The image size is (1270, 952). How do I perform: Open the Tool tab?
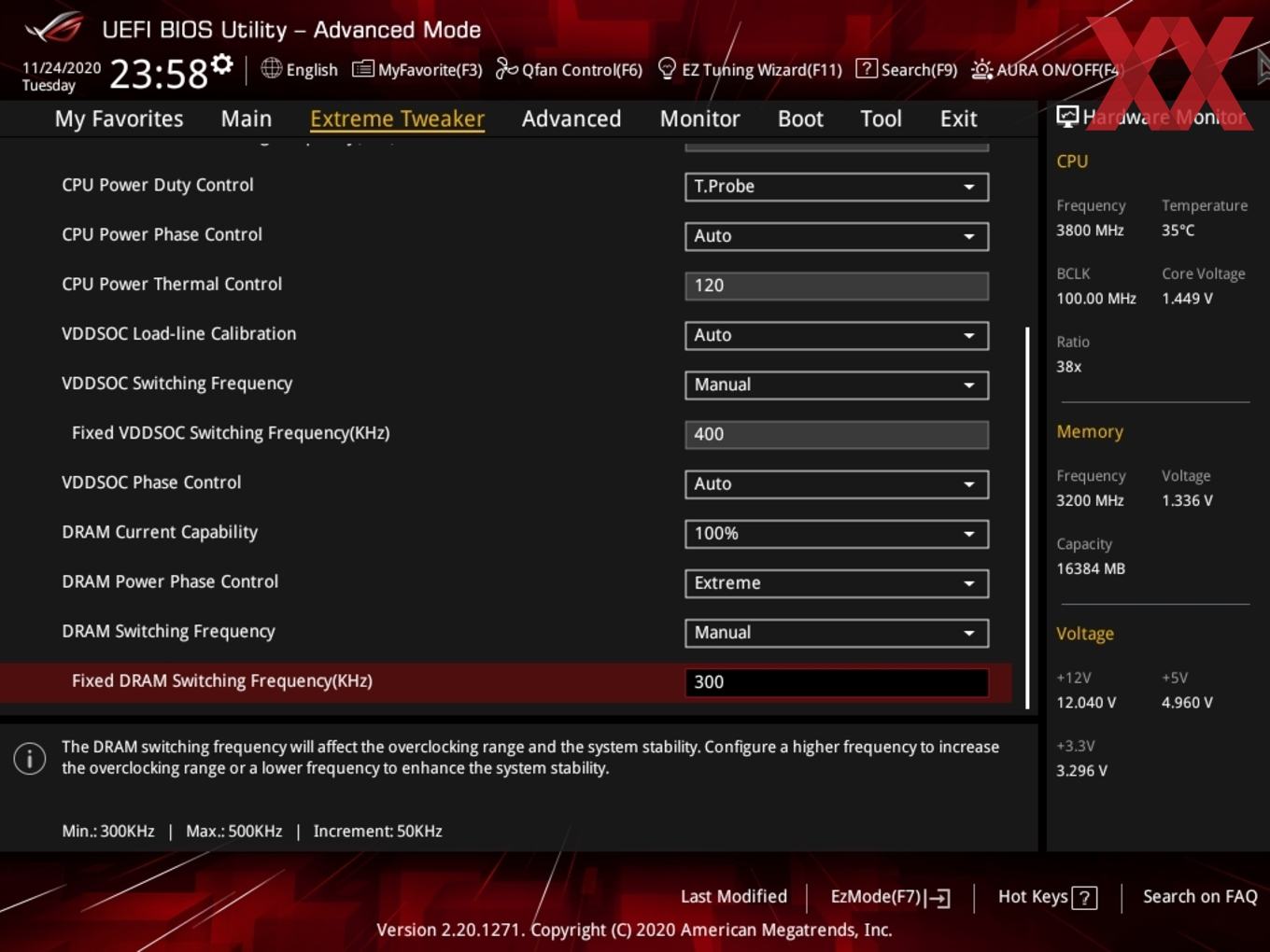[881, 119]
